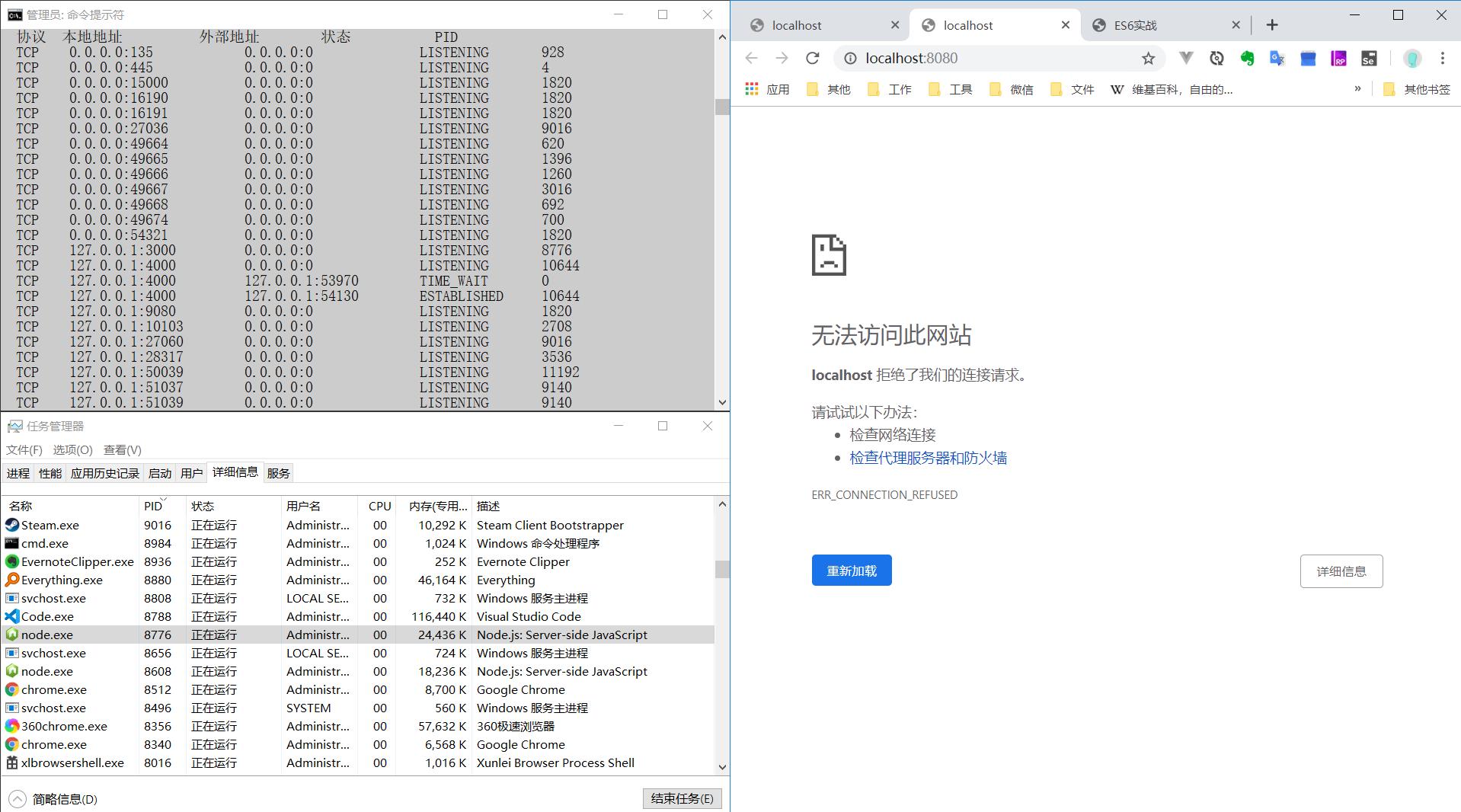Click the Task Manager scrollbar's down arrow
This screenshot has width=1461, height=812.
[722, 768]
